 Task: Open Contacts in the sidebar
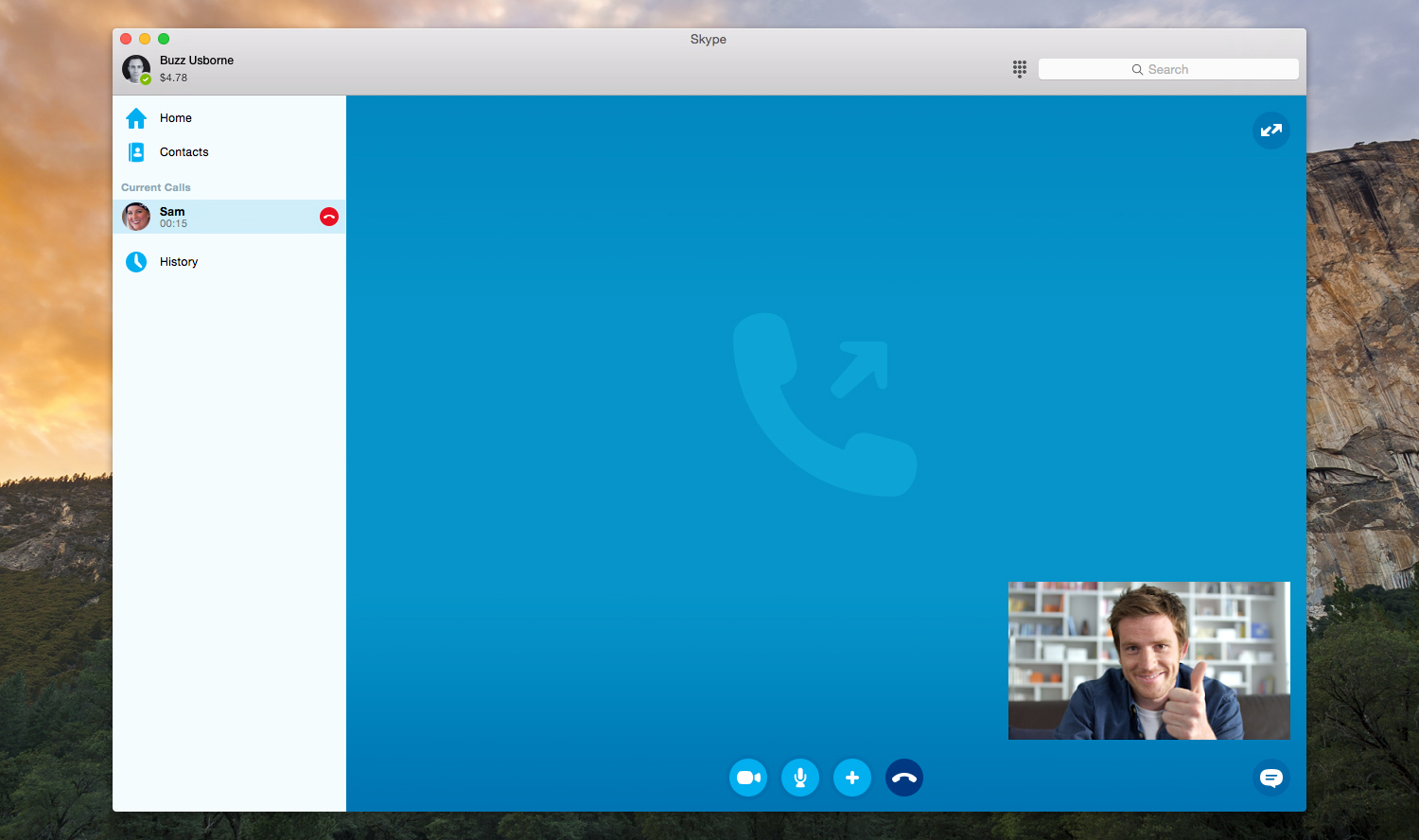tap(184, 152)
